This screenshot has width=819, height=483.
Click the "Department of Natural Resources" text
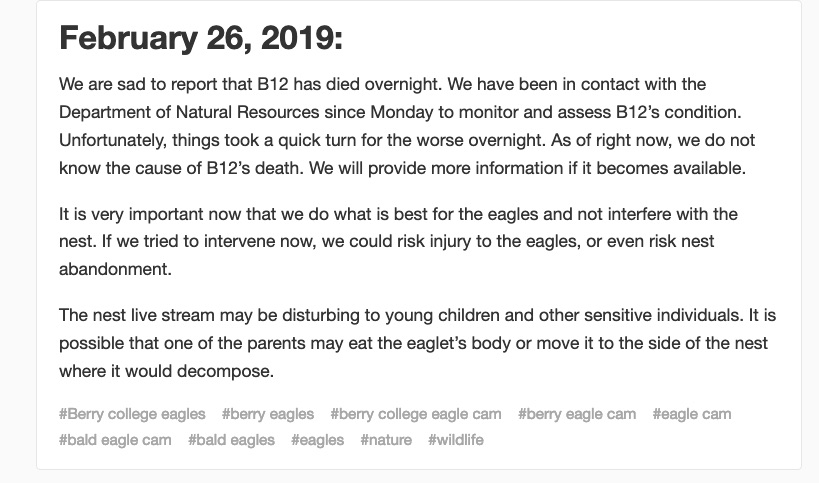pos(189,112)
